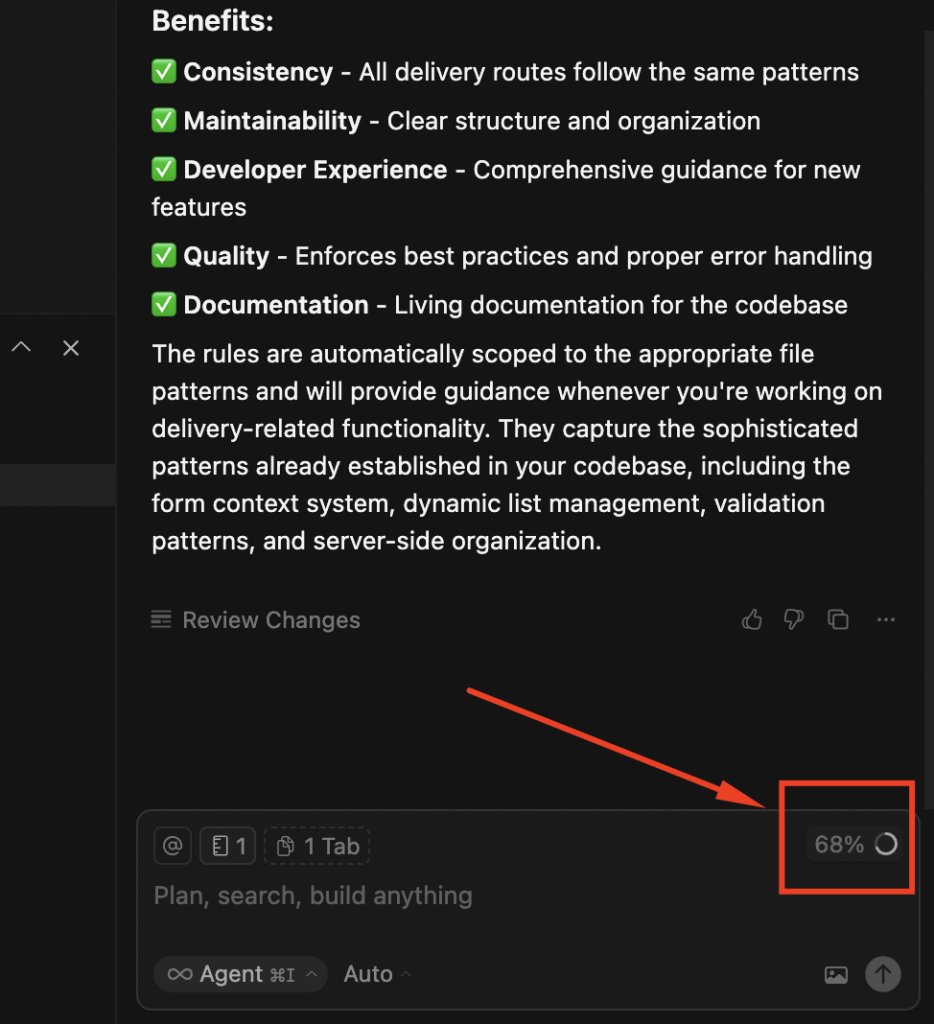
Task: Click the circular context usage ring
Action: tap(885, 845)
